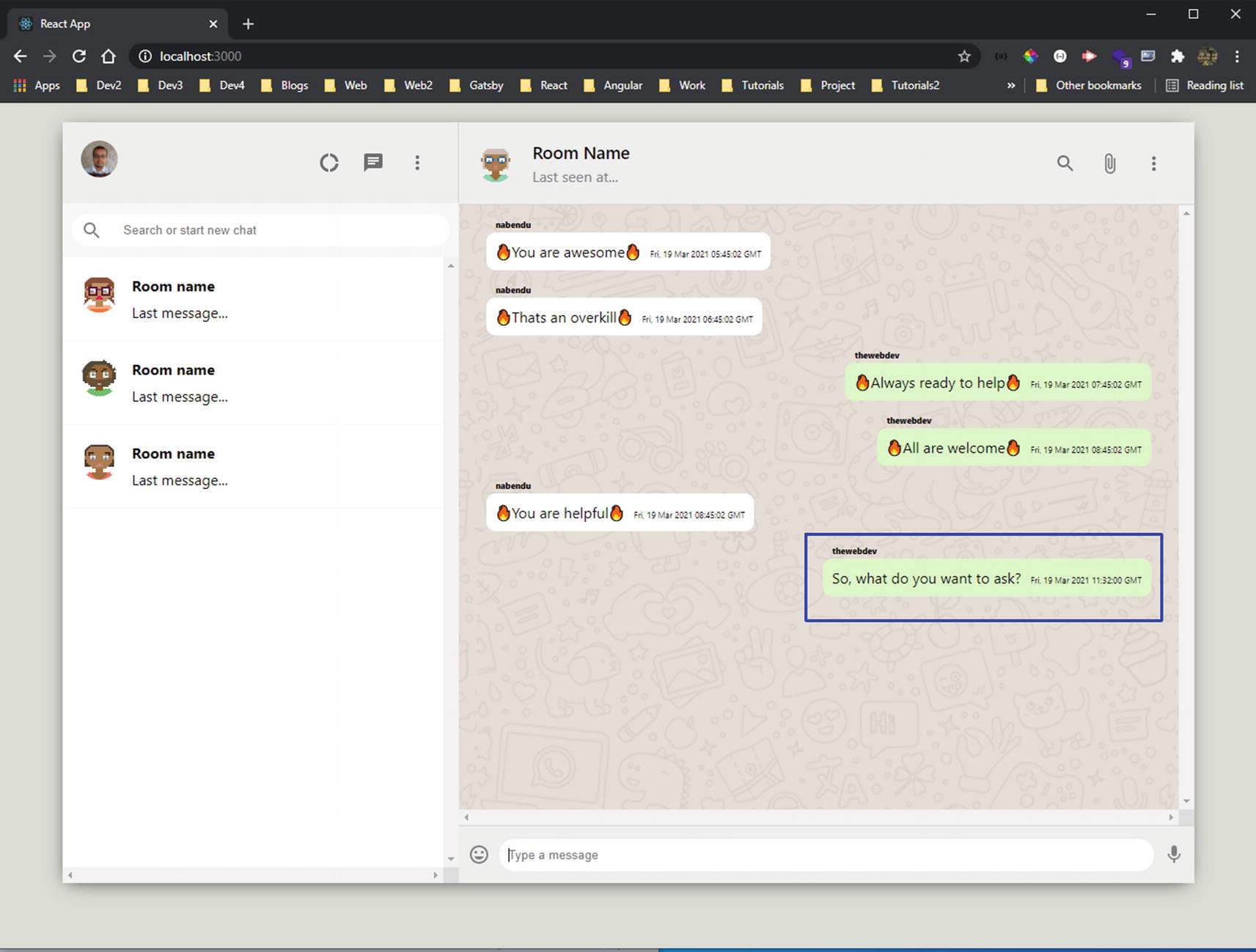
Task: Attach a file with the paperclip icon
Action: [1109, 163]
